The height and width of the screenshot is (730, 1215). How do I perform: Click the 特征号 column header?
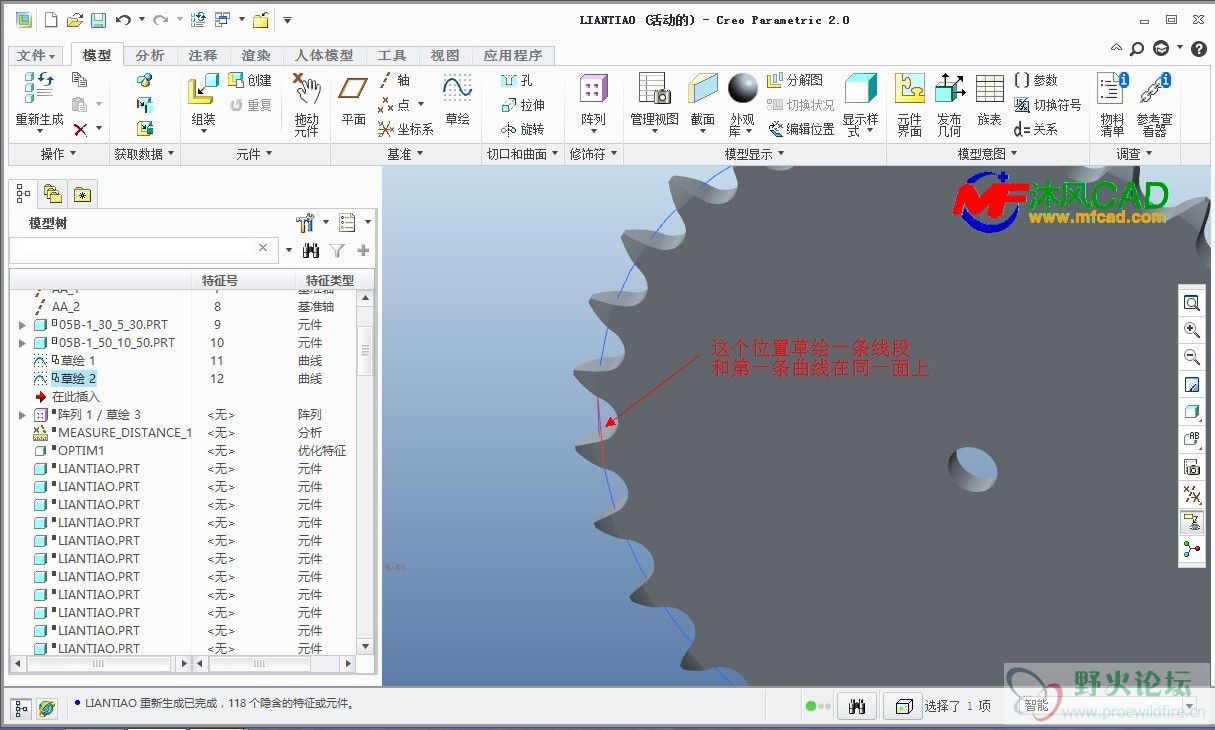pos(220,280)
